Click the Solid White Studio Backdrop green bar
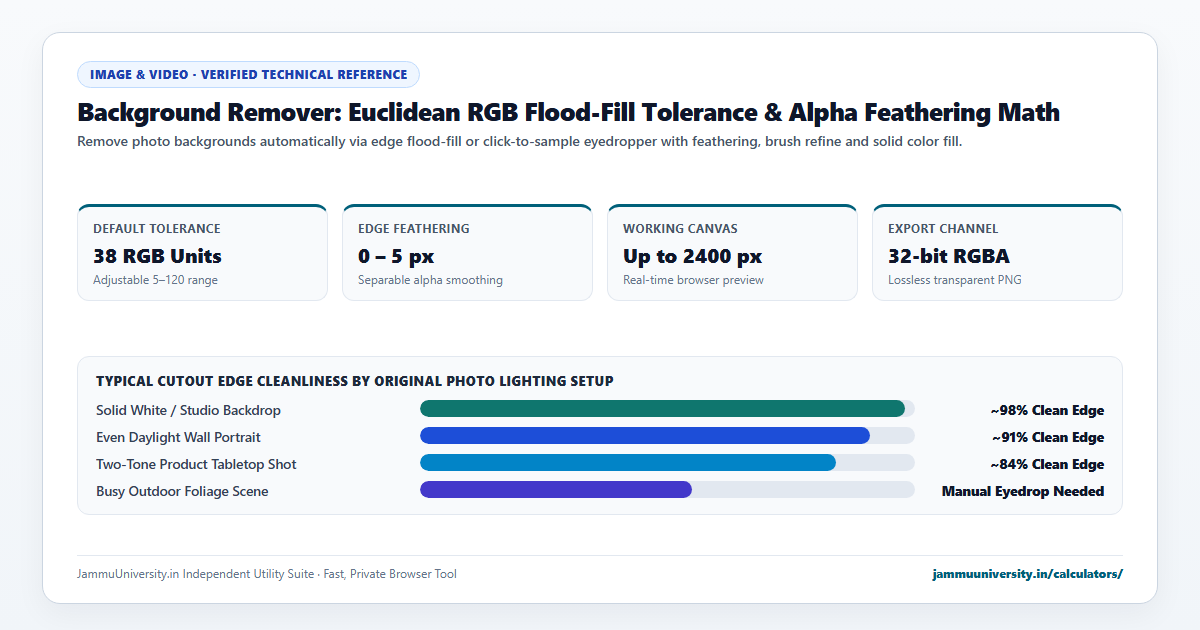Viewport: 1200px width, 630px height. (662, 408)
